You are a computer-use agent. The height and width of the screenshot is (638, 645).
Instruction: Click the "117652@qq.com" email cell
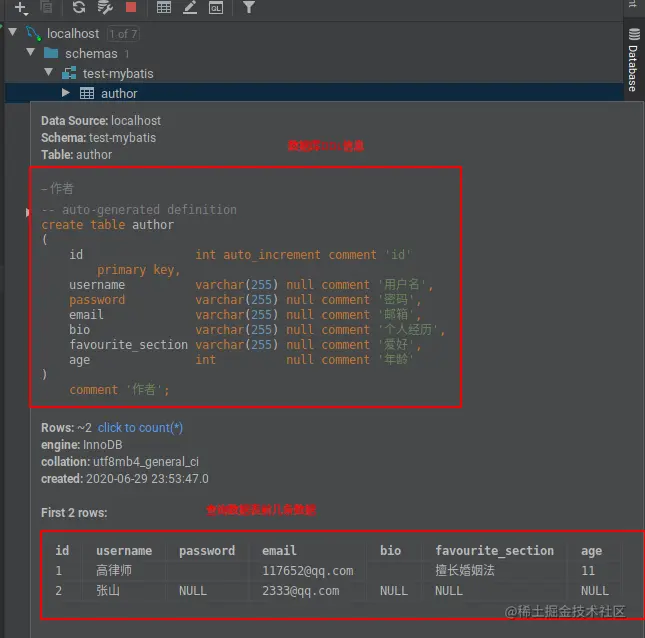coord(308,571)
